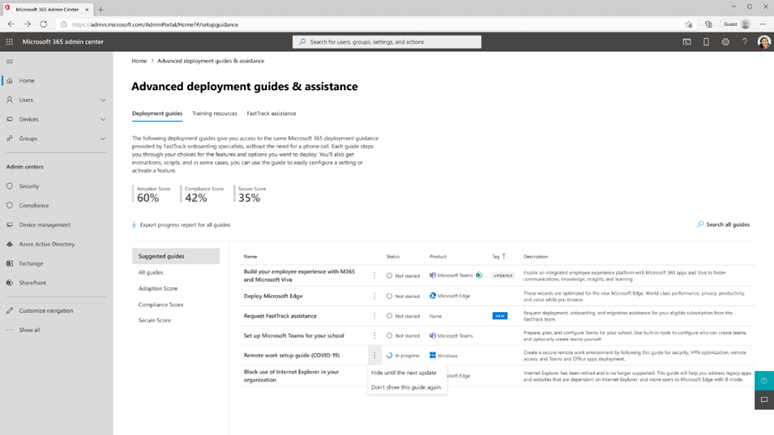The height and width of the screenshot is (435, 774).
Task: Click the feedback chat icon button
Action: [764, 400]
